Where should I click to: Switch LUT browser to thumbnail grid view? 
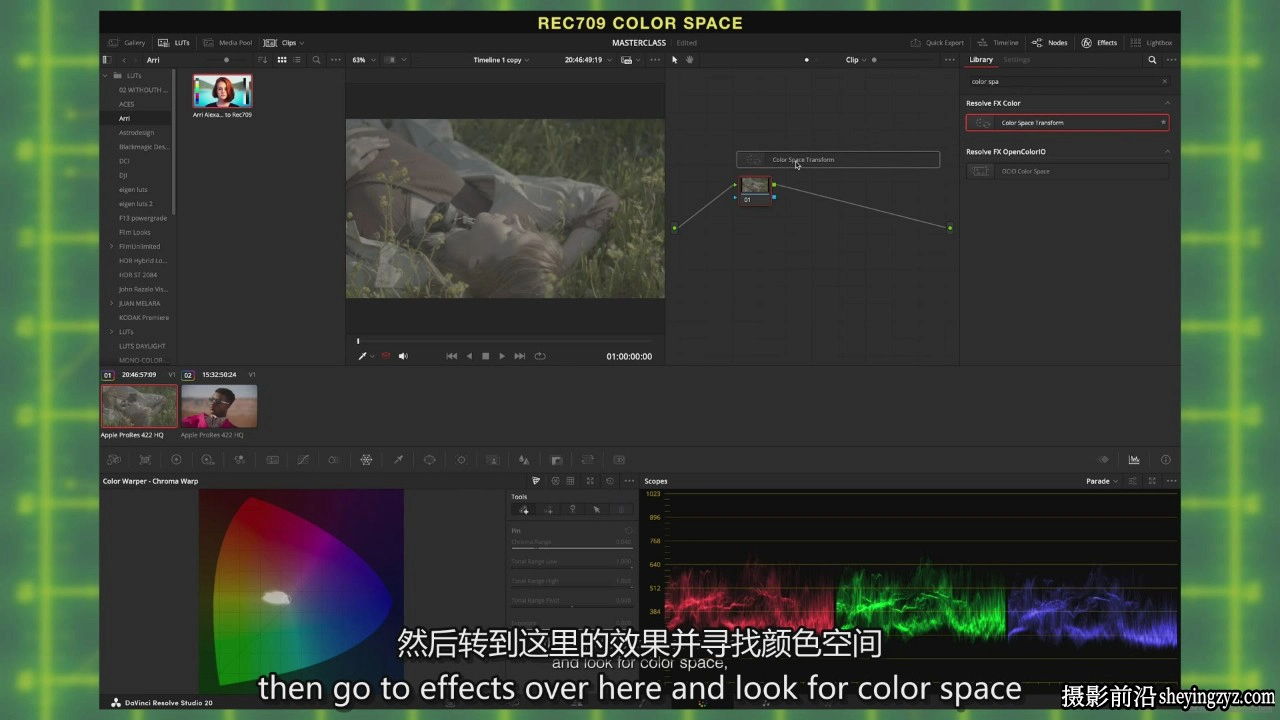click(x=282, y=60)
